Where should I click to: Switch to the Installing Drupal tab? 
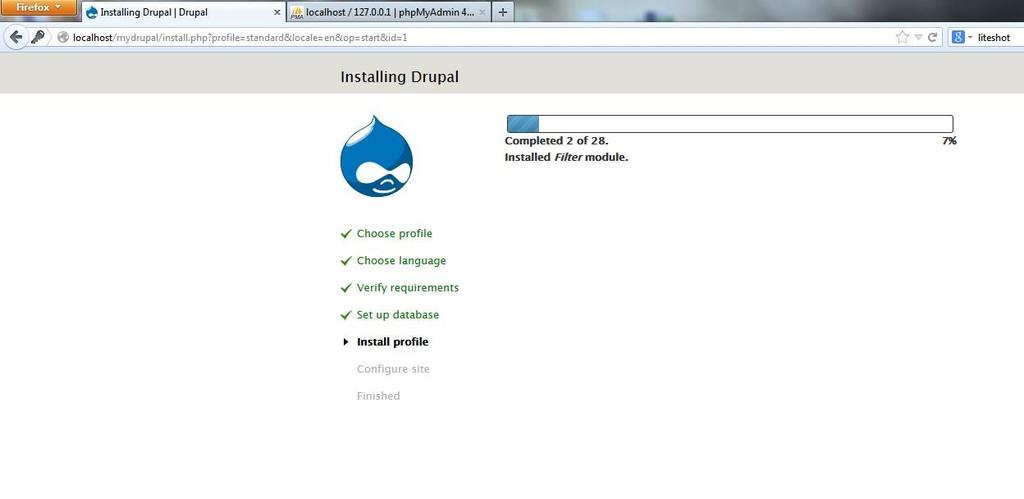pos(183,12)
